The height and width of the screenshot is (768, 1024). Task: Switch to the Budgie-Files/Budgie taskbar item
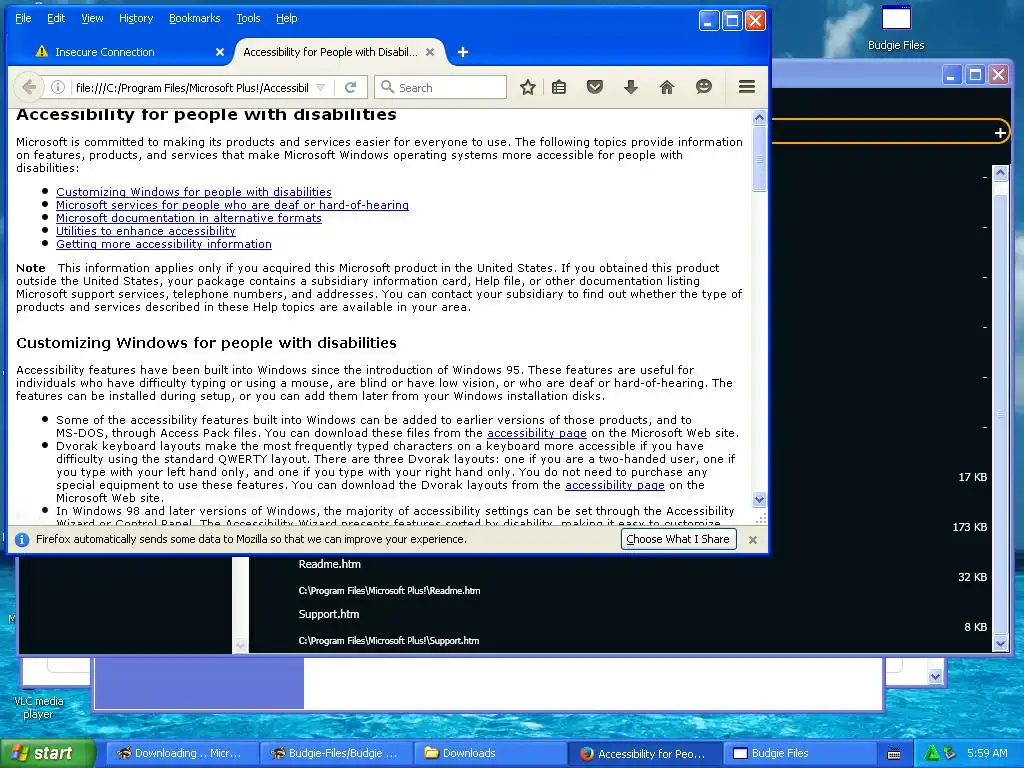pyautogui.click(x=336, y=754)
